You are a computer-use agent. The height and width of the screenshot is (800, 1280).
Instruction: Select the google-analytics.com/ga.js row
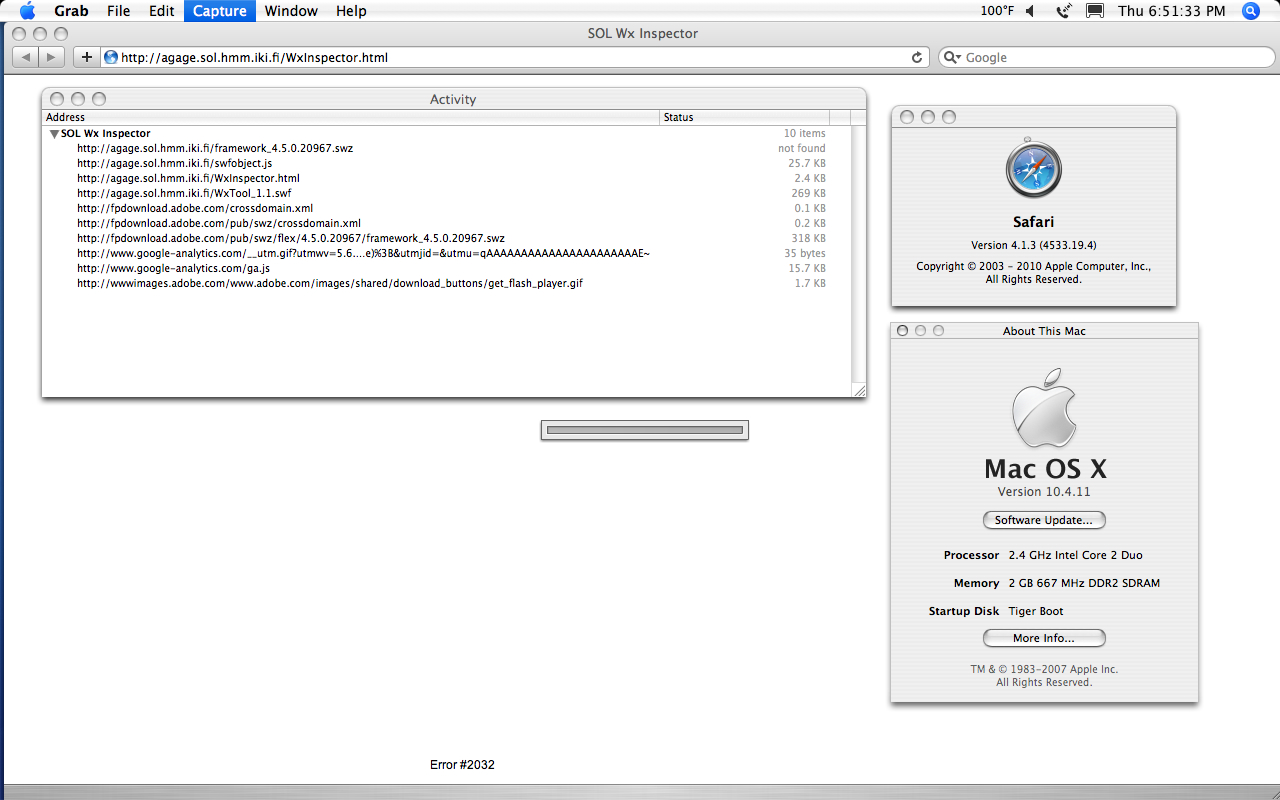(x=446, y=268)
